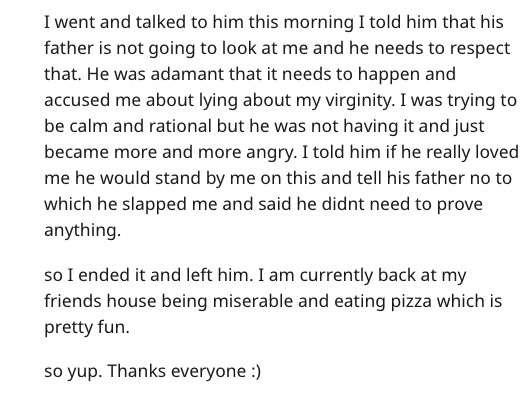Screen dimensions: 529x395
Task: Click the first paragraph starting 'I went and talked'
Action: (x=281, y=126)
